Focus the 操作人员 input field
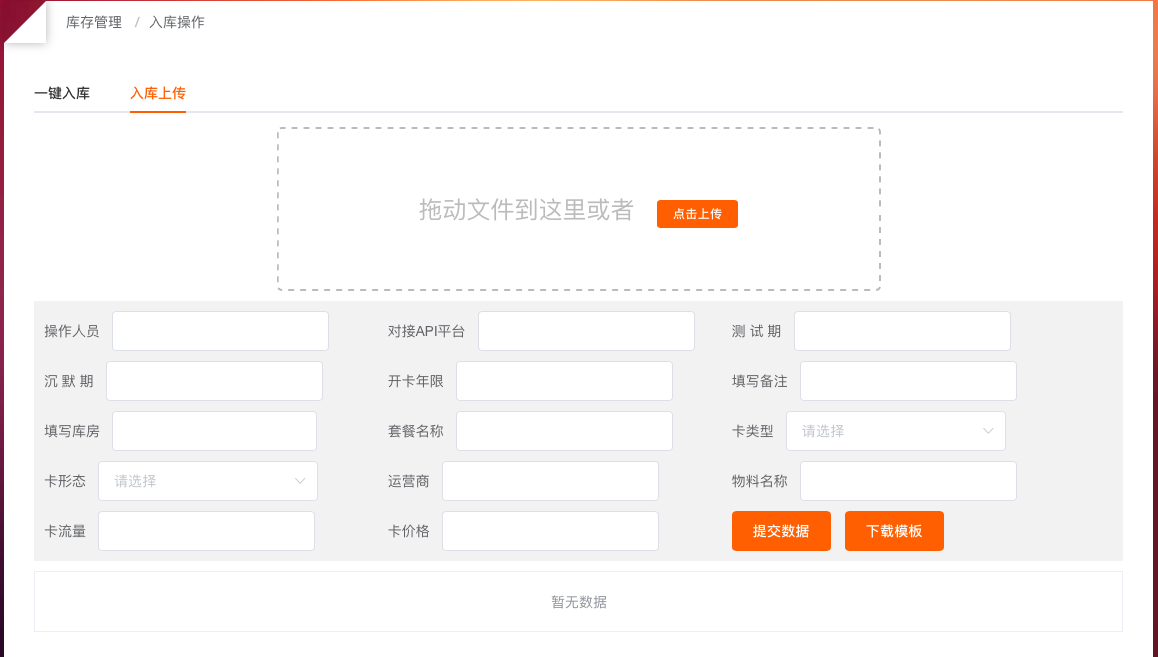1158x657 pixels. coord(220,331)
